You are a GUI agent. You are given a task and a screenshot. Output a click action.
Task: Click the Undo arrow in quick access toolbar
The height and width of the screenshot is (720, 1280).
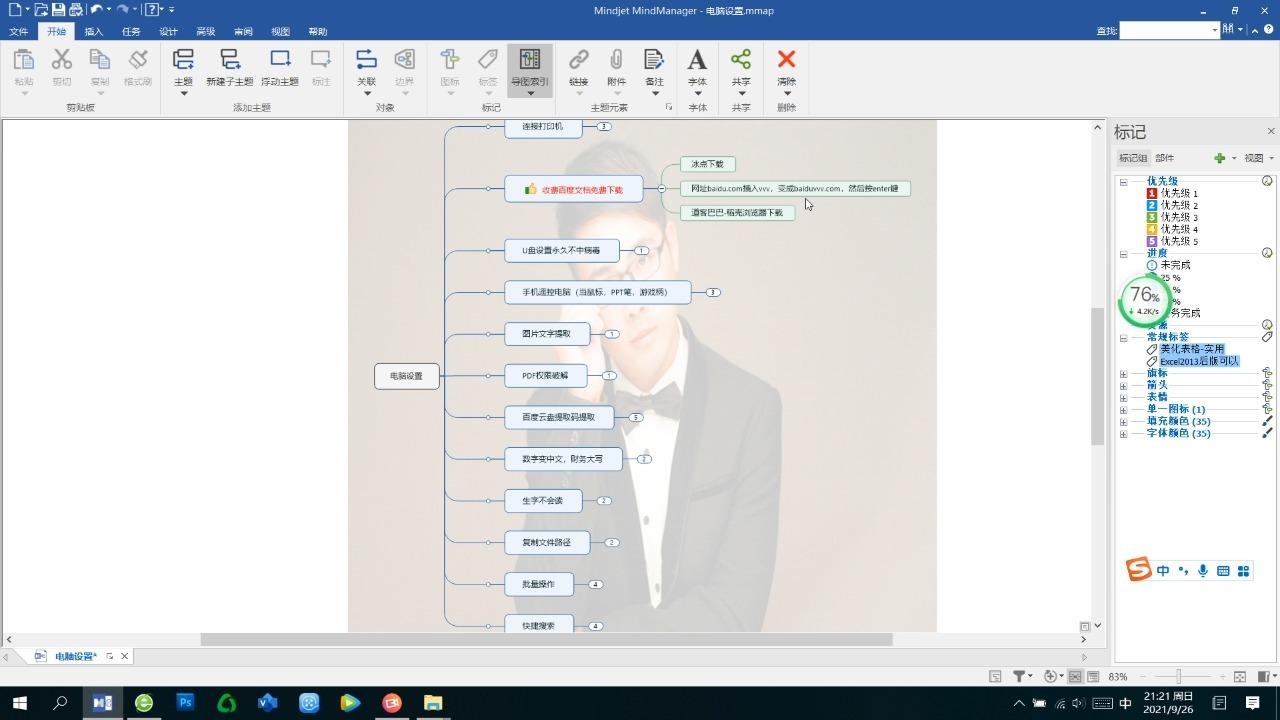[96, 10]
